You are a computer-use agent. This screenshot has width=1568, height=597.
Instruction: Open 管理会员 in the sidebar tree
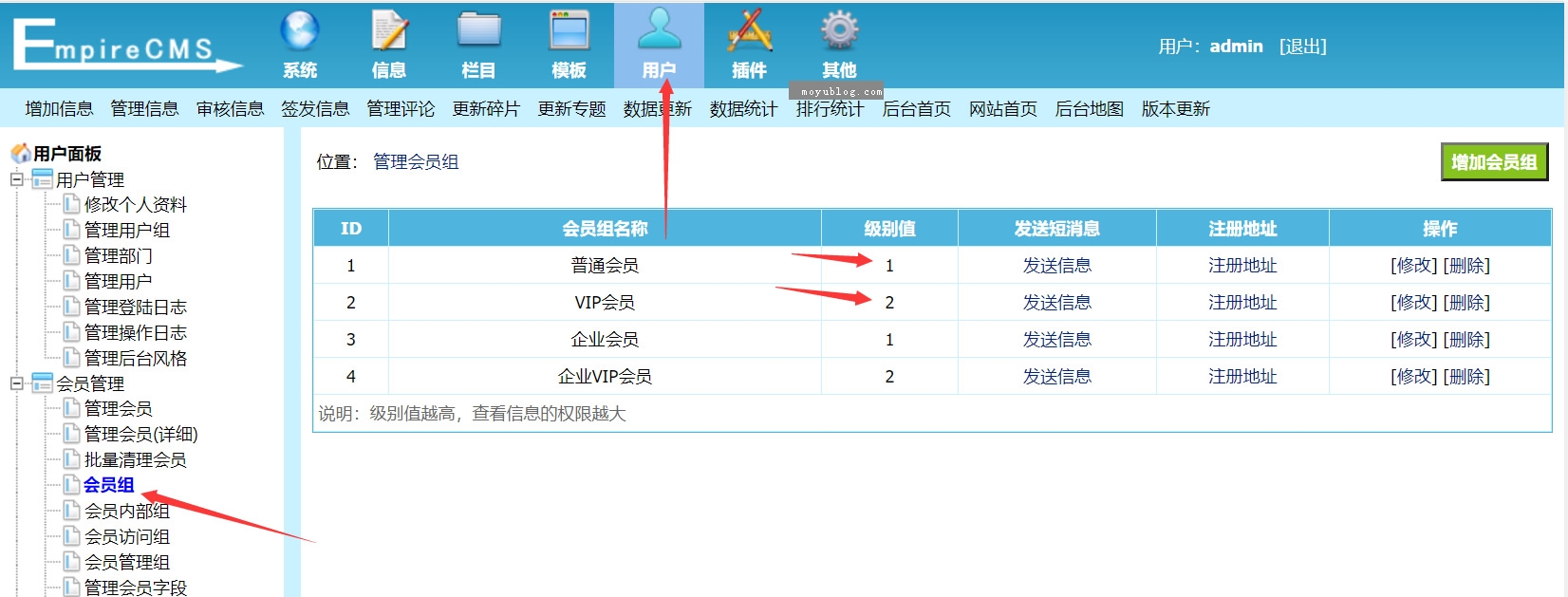click(x=119, y=408)
